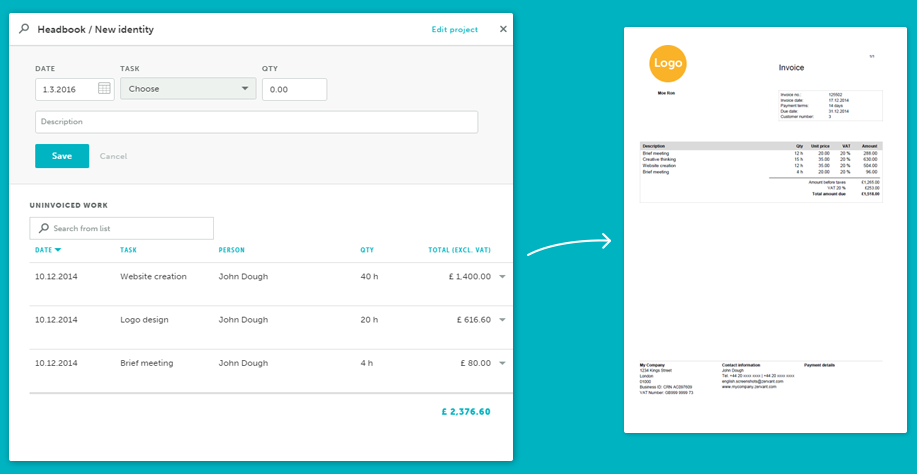Click the search magnifier icon beside Headbook
The width and height of the screenshot is (917, 474).
pyautogui.click(x=24, y=29)
